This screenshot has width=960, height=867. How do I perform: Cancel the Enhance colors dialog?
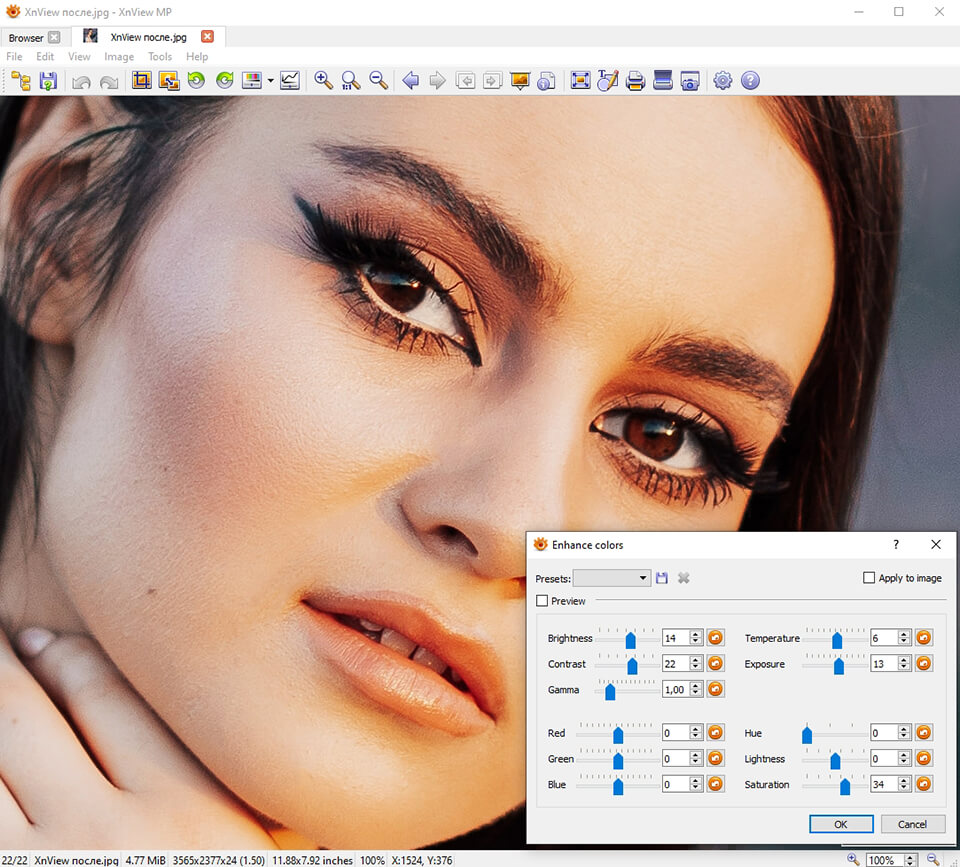[912, 824]
